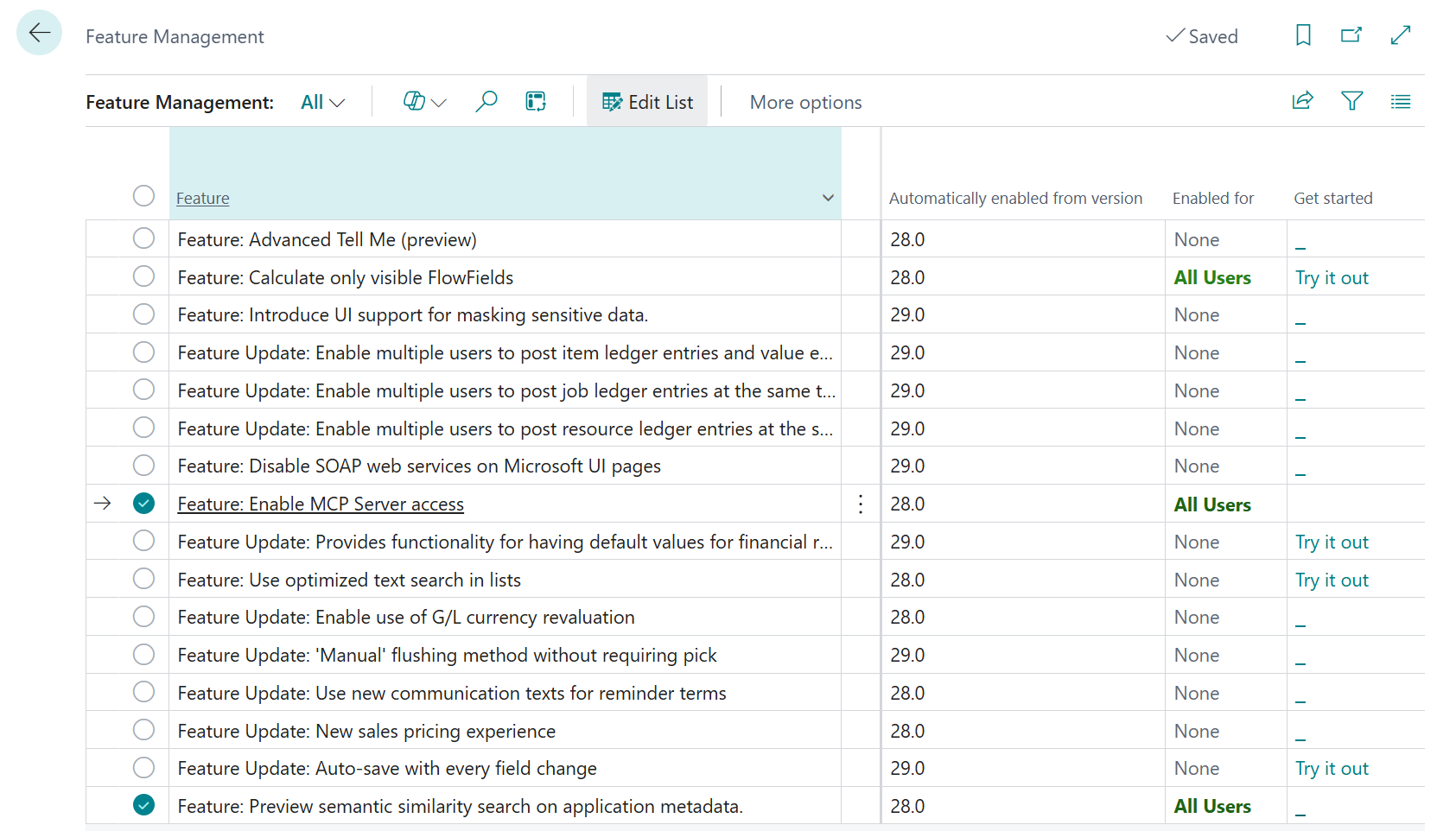
Task: Deselect Preview semantic similarity search row
Action: (x=143, y=804)
